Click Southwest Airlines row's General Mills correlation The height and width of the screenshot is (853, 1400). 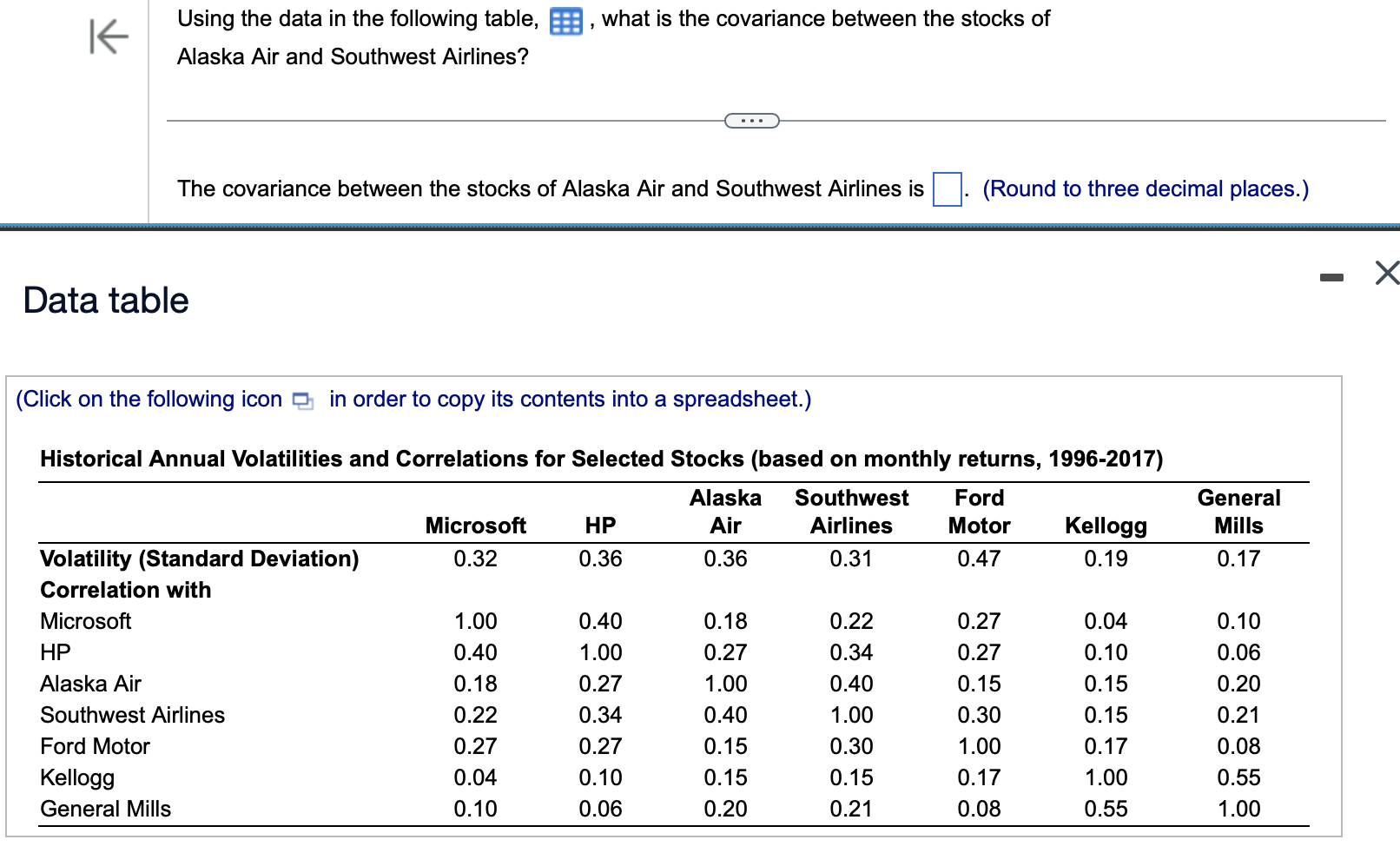1238,715
